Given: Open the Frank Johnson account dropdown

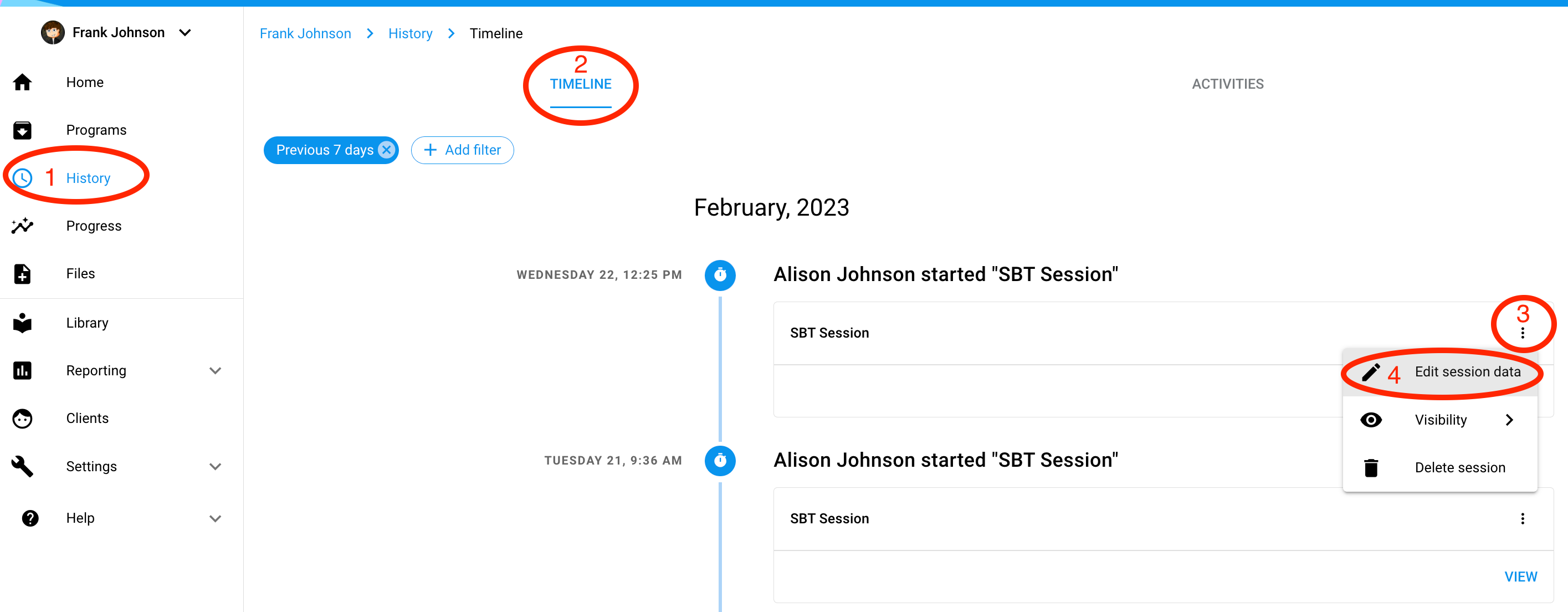Looking at the screenshot, I should 185,33.
